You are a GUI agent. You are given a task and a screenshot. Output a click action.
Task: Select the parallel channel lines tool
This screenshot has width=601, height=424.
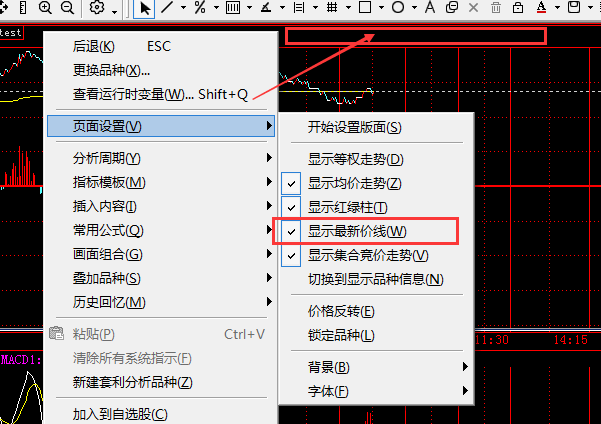point(299,7)
